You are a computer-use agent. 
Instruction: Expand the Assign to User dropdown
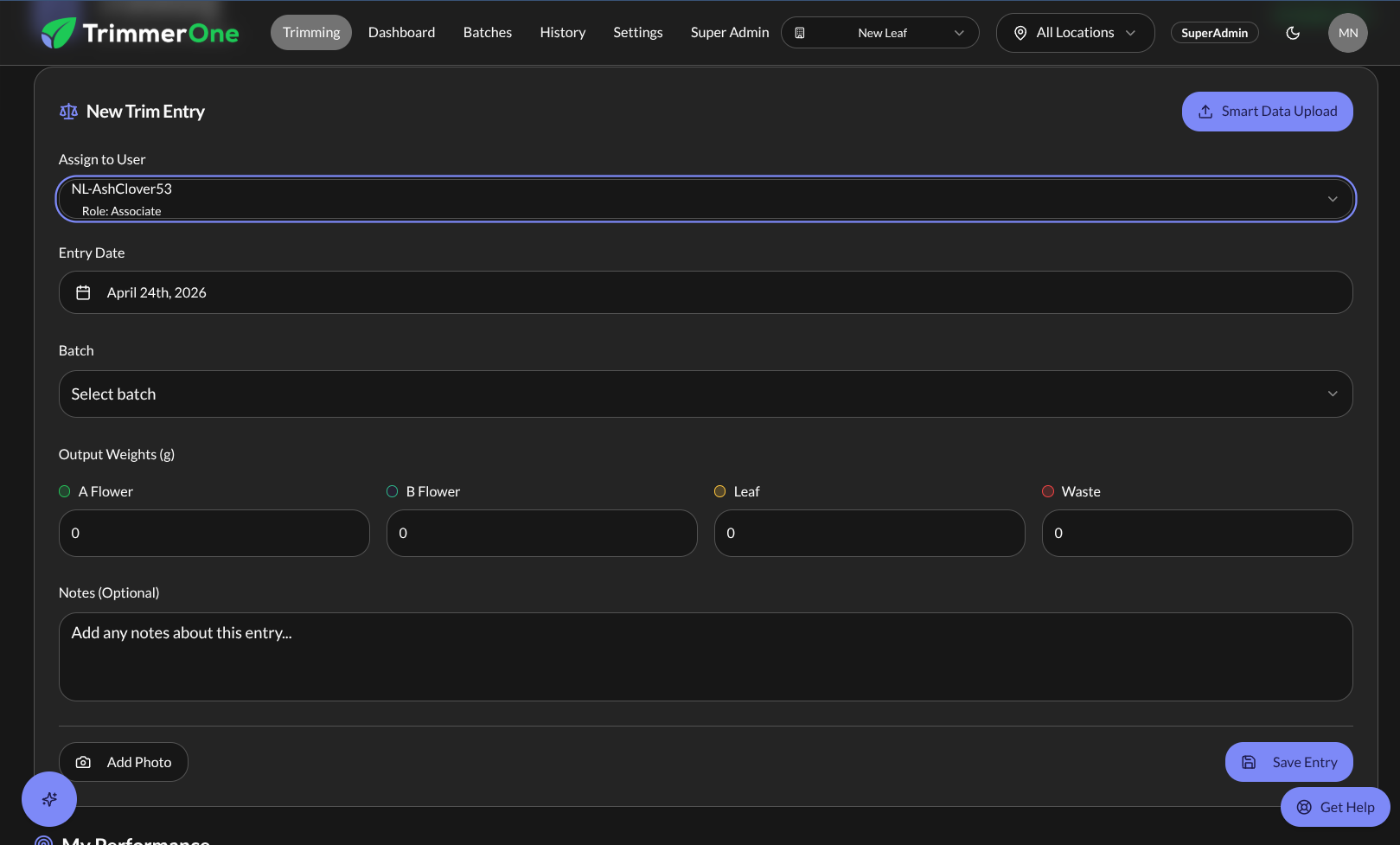tap(1333, 198)
